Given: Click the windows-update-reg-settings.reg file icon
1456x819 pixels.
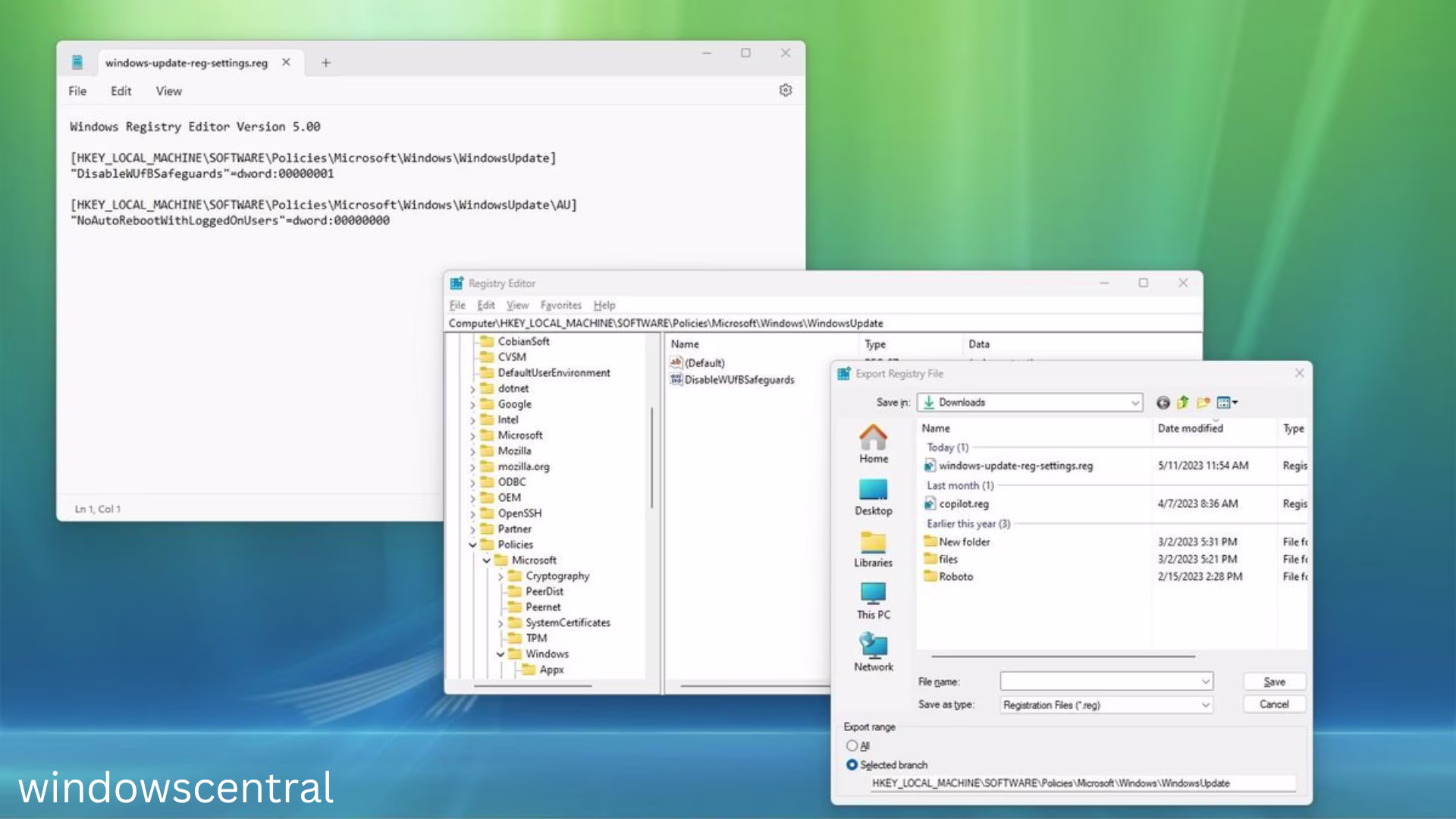Looking at the screenshot, I should pyautogui.click(x=930, y=466).
